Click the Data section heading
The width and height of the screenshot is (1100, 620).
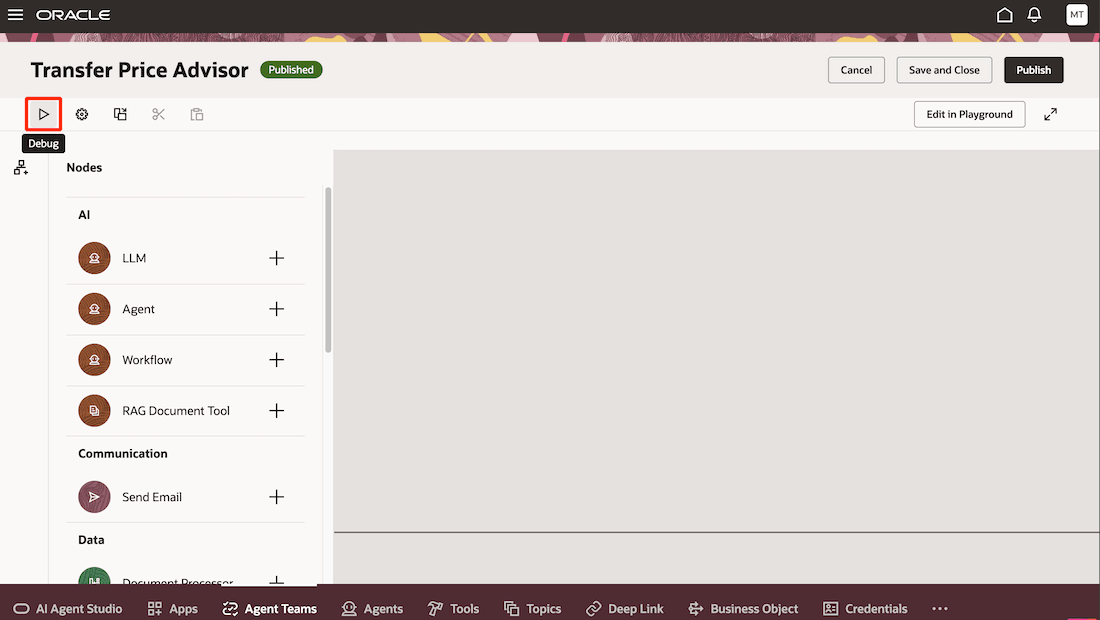pyautogui.click(x=91, y=540)
